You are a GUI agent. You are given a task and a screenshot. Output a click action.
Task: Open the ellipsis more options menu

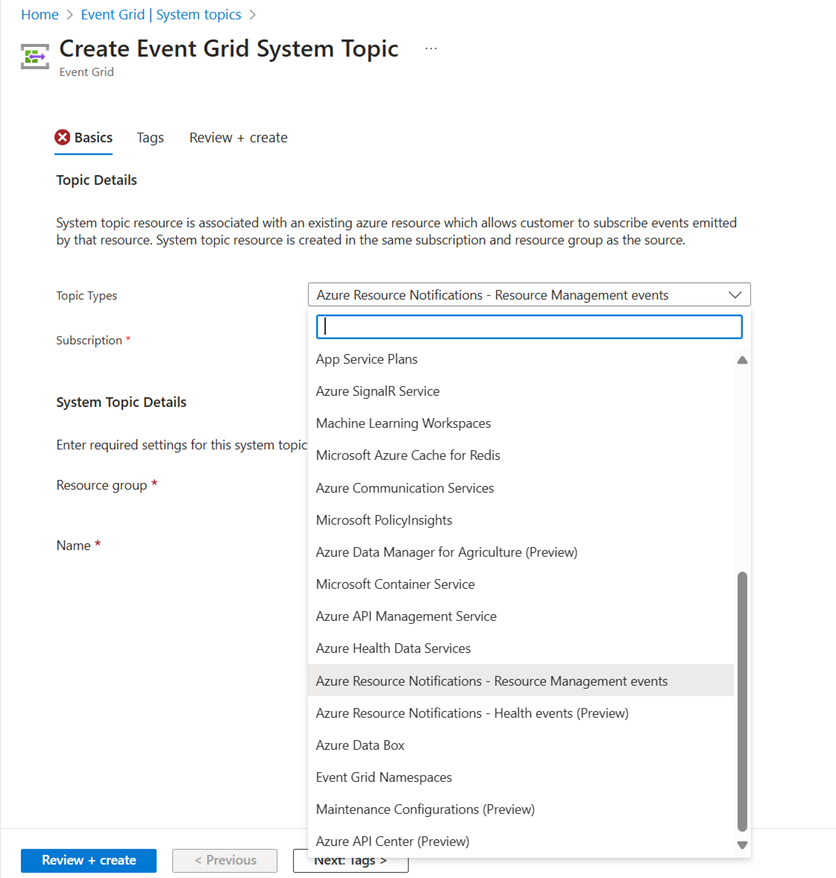click(431, 49)
